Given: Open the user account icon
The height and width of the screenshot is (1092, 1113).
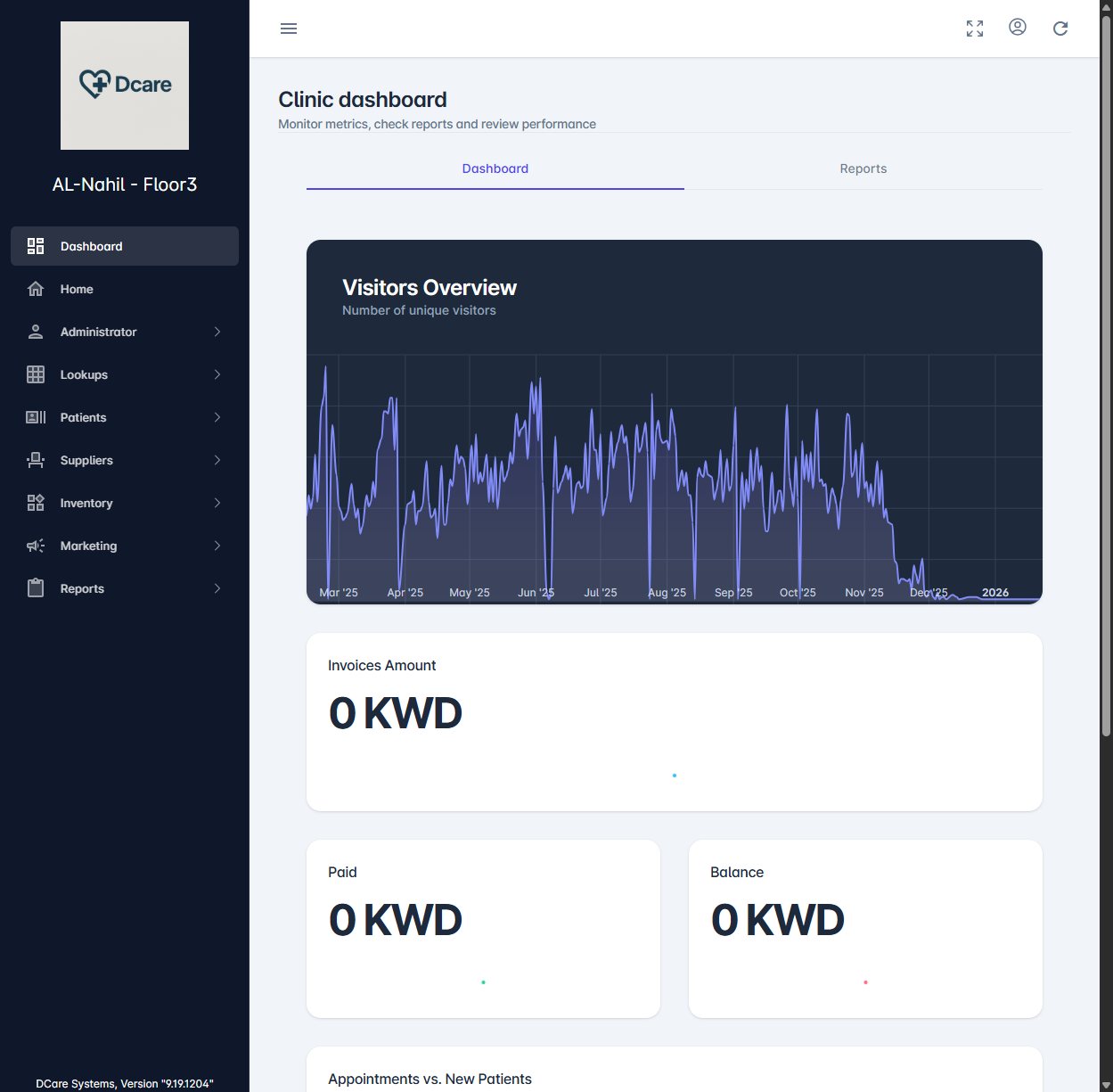Looking at the screenshot, I should click(x=1018, y=28).
